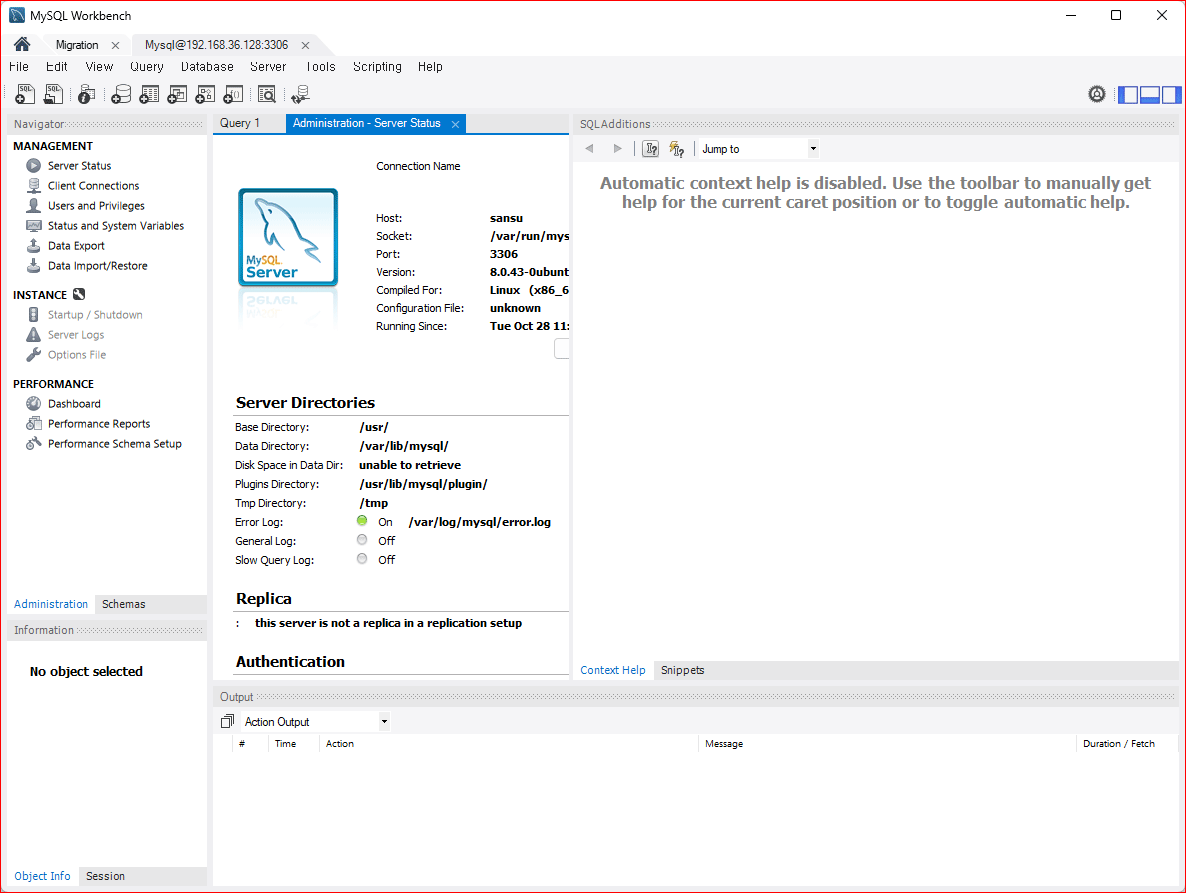Open the object inspector info icon
This screenshot has height=893, width=1186.
point(86,94)
